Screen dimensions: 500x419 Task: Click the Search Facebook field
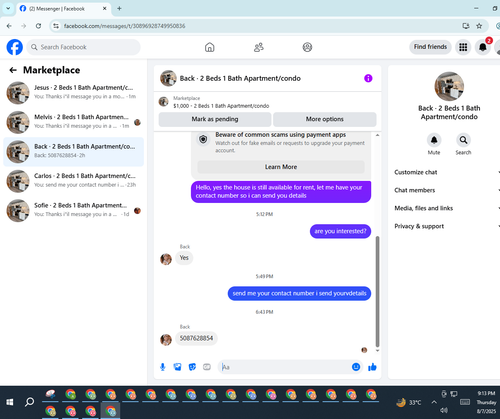[x=83, y=47]
